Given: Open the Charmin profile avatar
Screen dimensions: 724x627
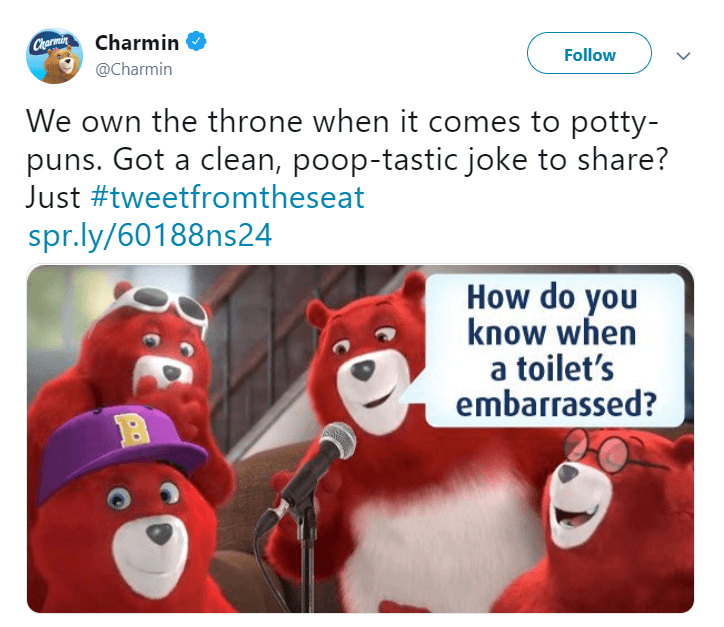Looking at the screenshot, I should click(53, 57).
